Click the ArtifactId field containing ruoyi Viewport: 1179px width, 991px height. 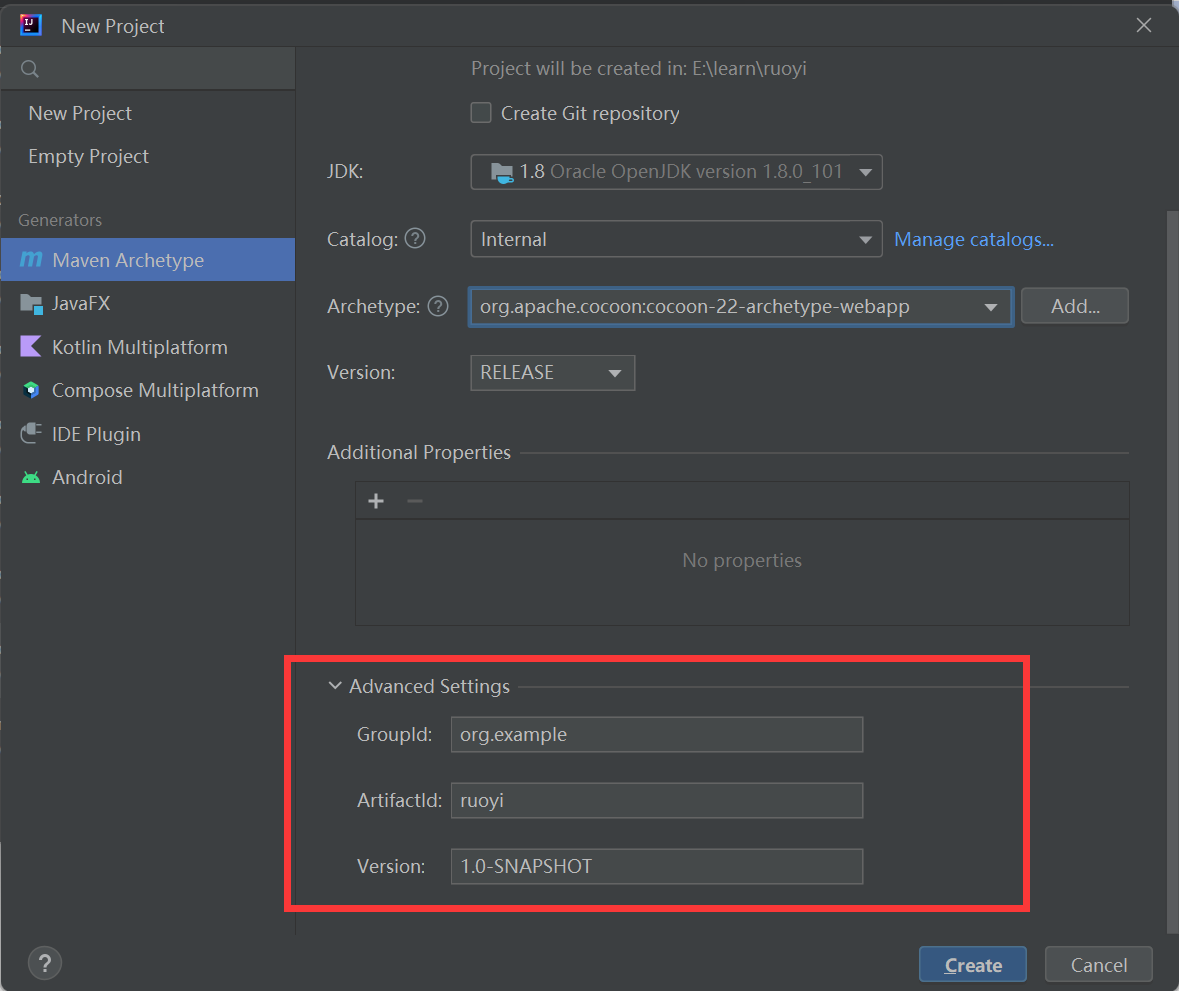656,800
